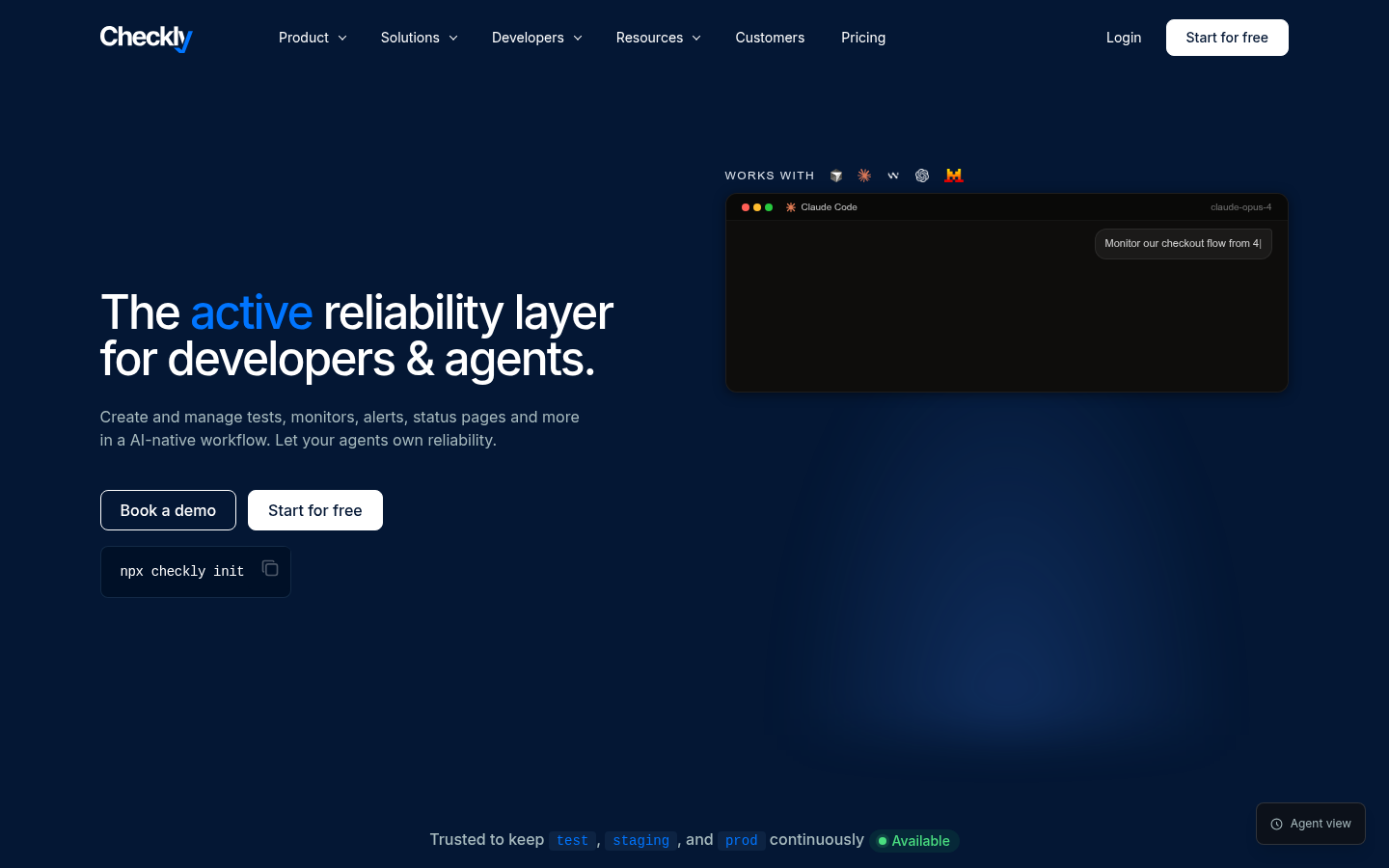This screenshot has height=868, width=1389.
Task: Click the Checkly logo
Action: click(147, 38)
